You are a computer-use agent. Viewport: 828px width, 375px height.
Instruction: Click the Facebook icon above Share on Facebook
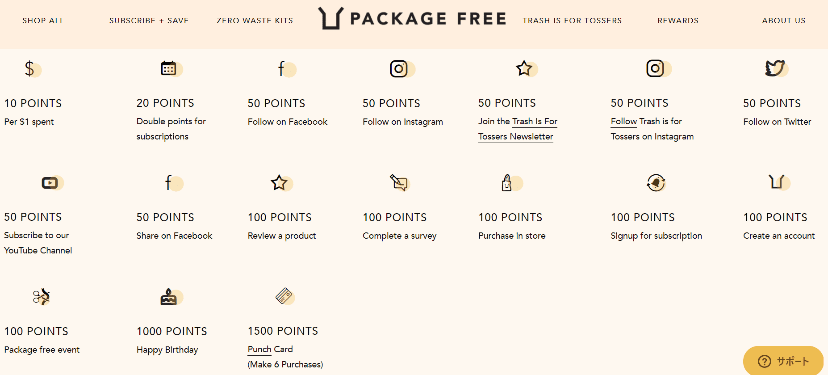point(168,183)
